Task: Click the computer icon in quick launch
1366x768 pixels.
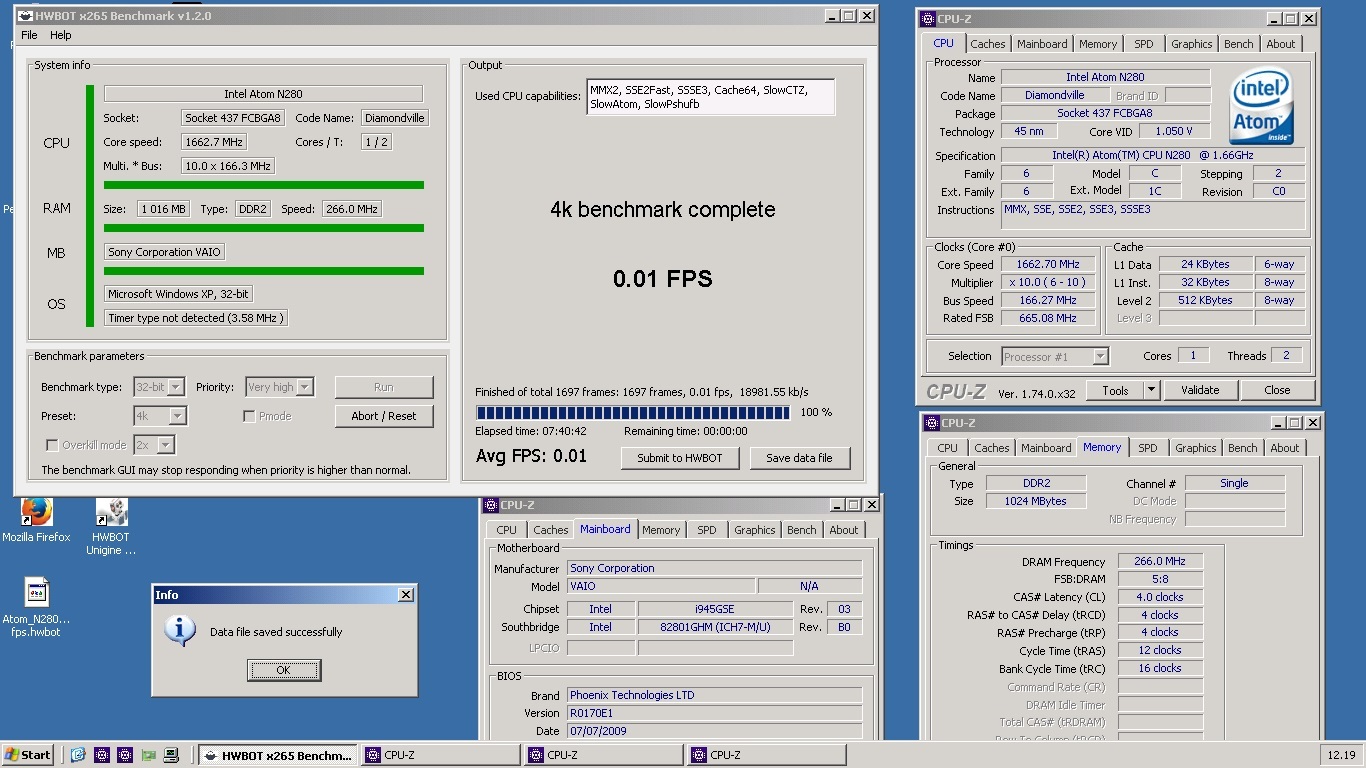Action: pos(171,755)
